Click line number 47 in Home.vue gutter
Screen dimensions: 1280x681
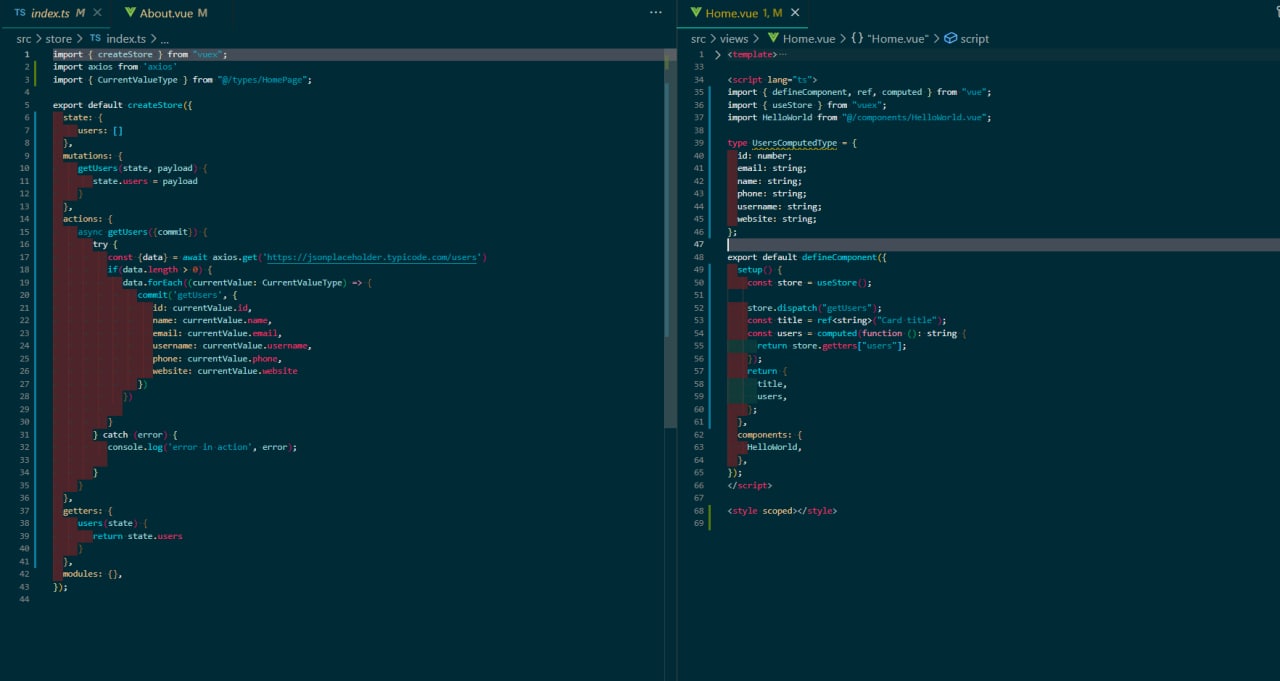pos(699,244)
